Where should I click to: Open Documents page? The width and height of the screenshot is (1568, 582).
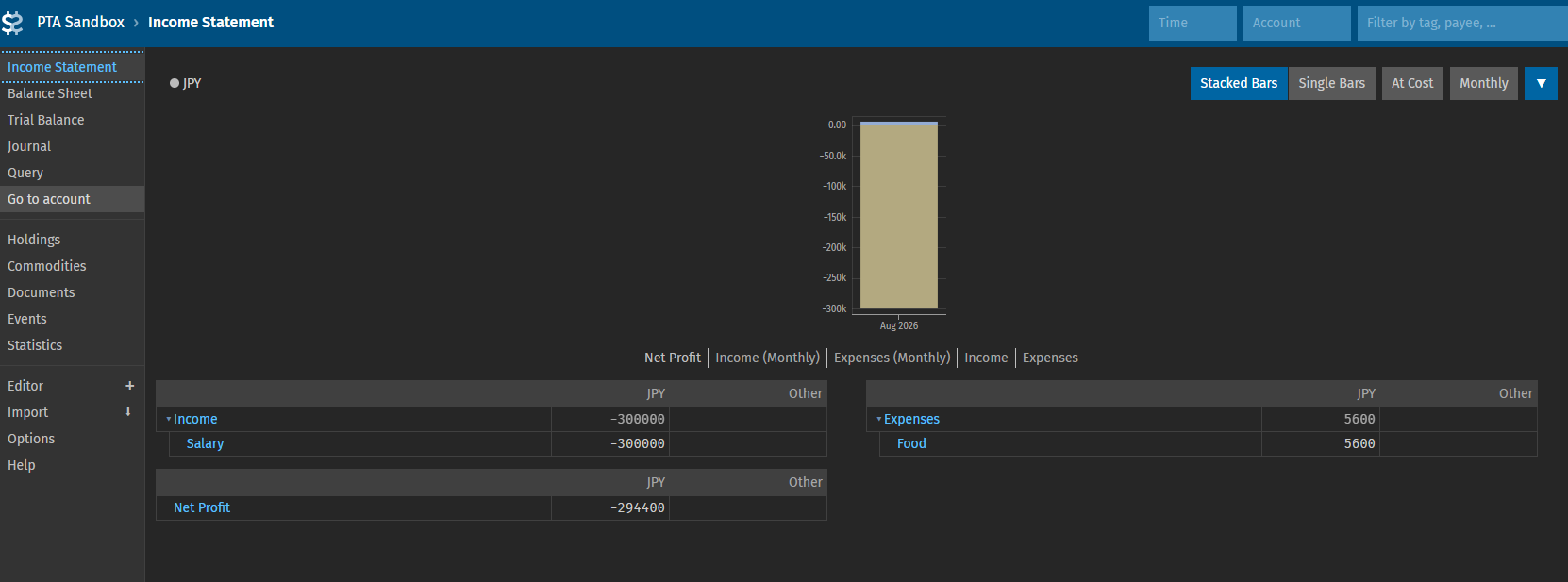72,292
